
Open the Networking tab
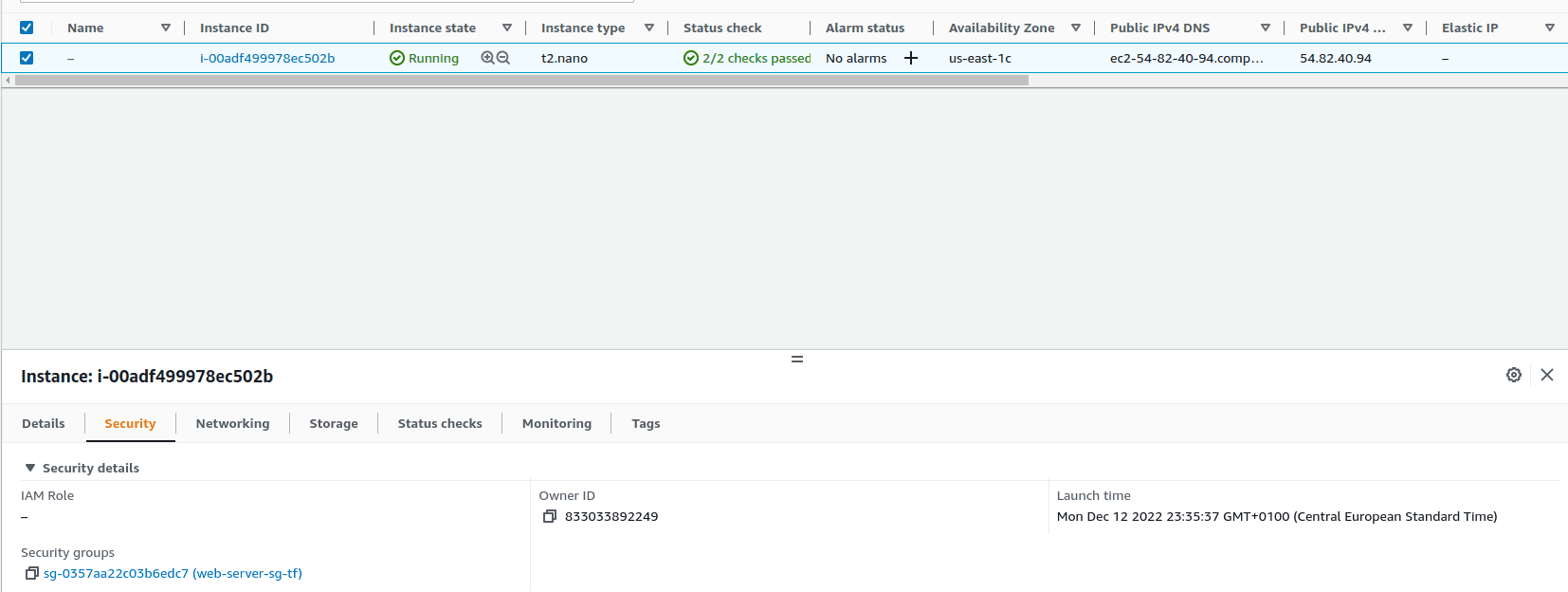pos(232,423)
